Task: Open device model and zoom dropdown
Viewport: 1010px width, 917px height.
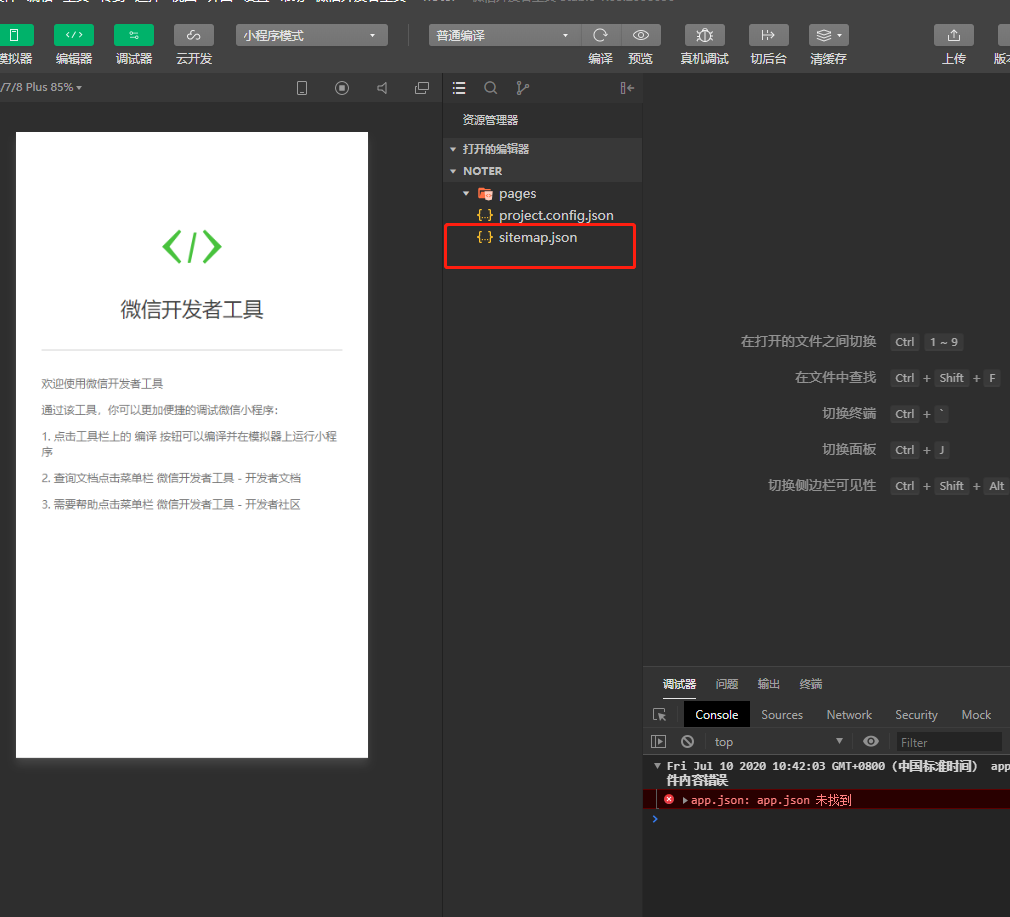Action: [x=41, y=87]
